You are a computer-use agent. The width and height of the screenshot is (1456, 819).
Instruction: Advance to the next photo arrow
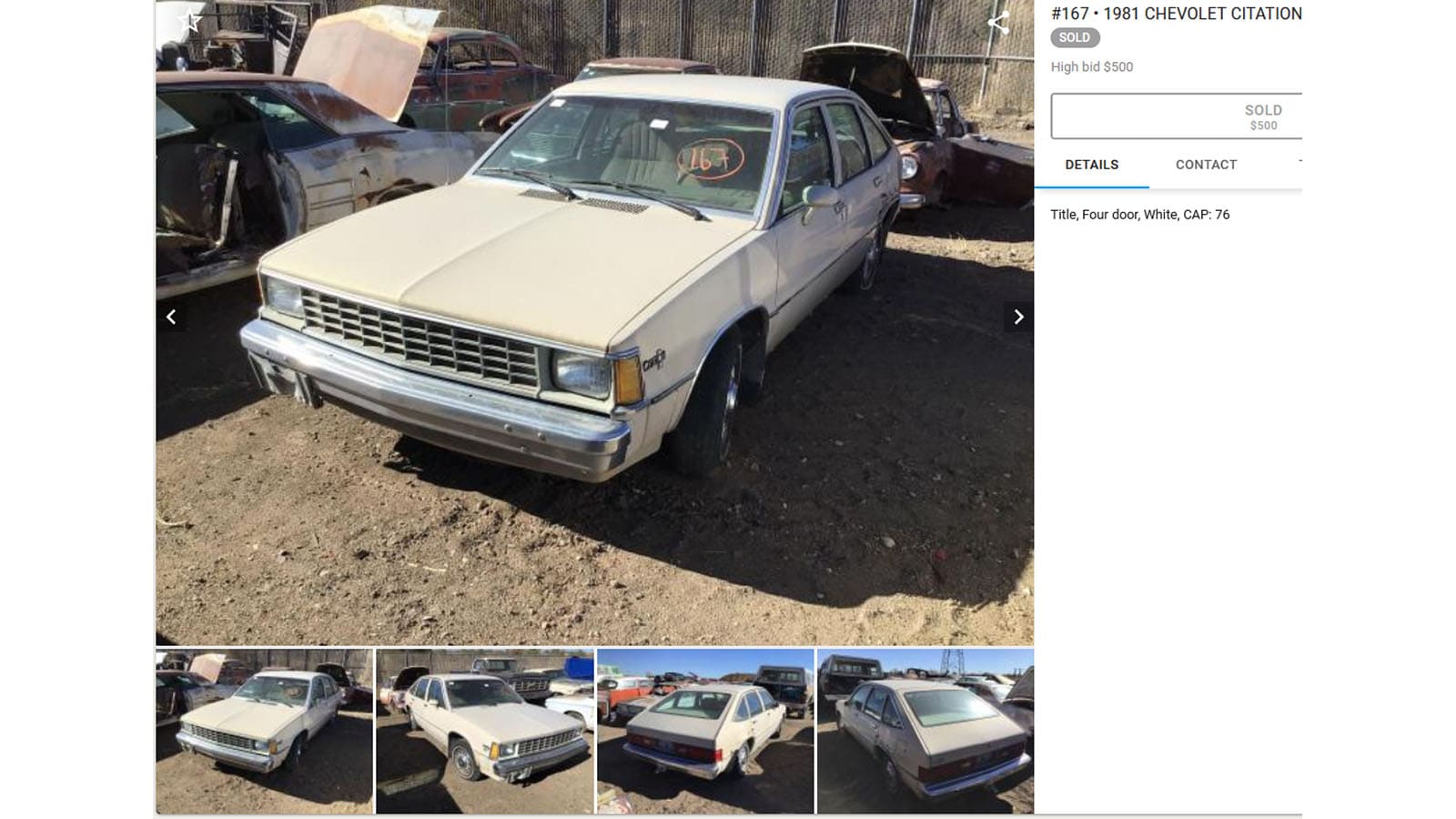tap(1018, 317)
